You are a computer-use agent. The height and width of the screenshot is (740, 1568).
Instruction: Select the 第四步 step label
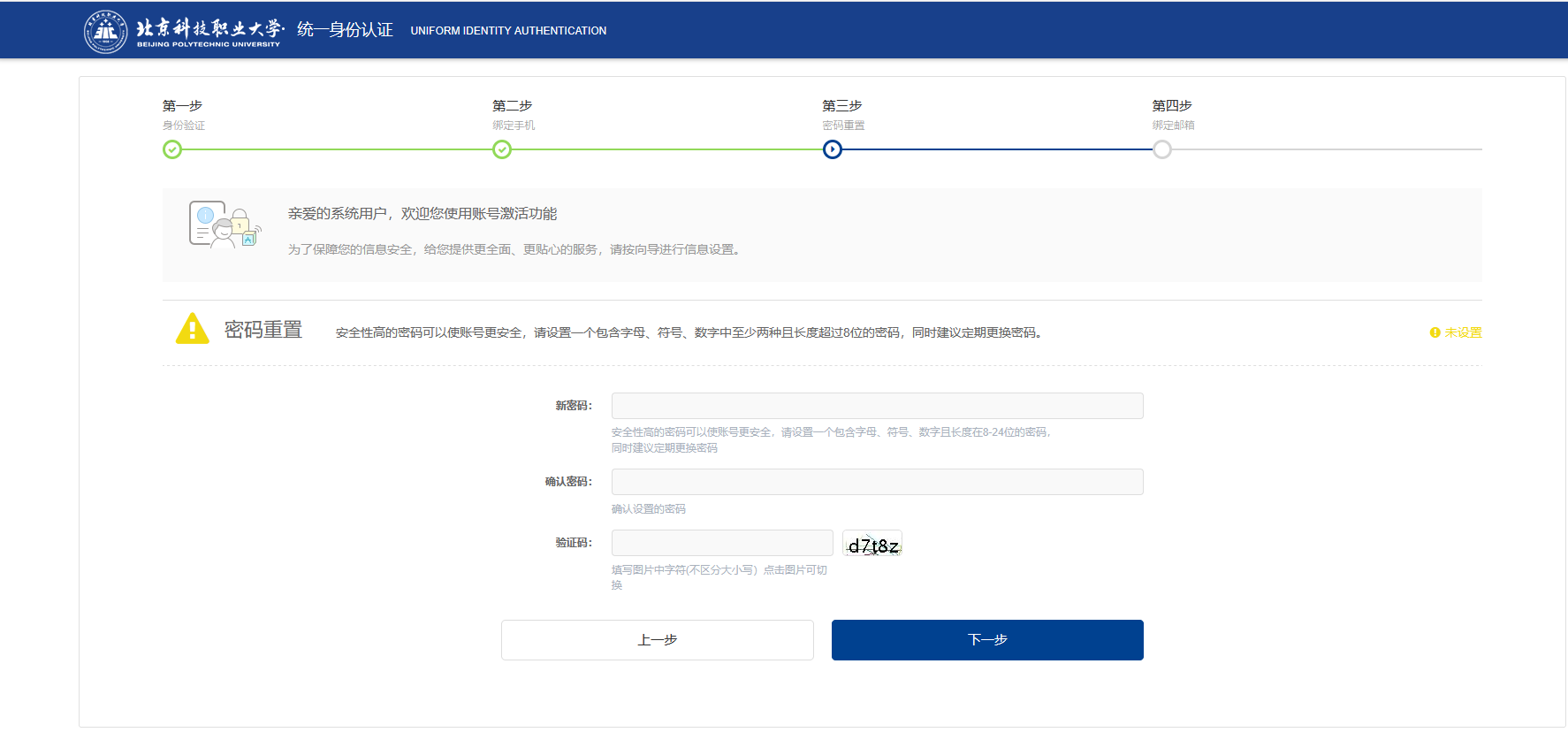coord(1171,105)
